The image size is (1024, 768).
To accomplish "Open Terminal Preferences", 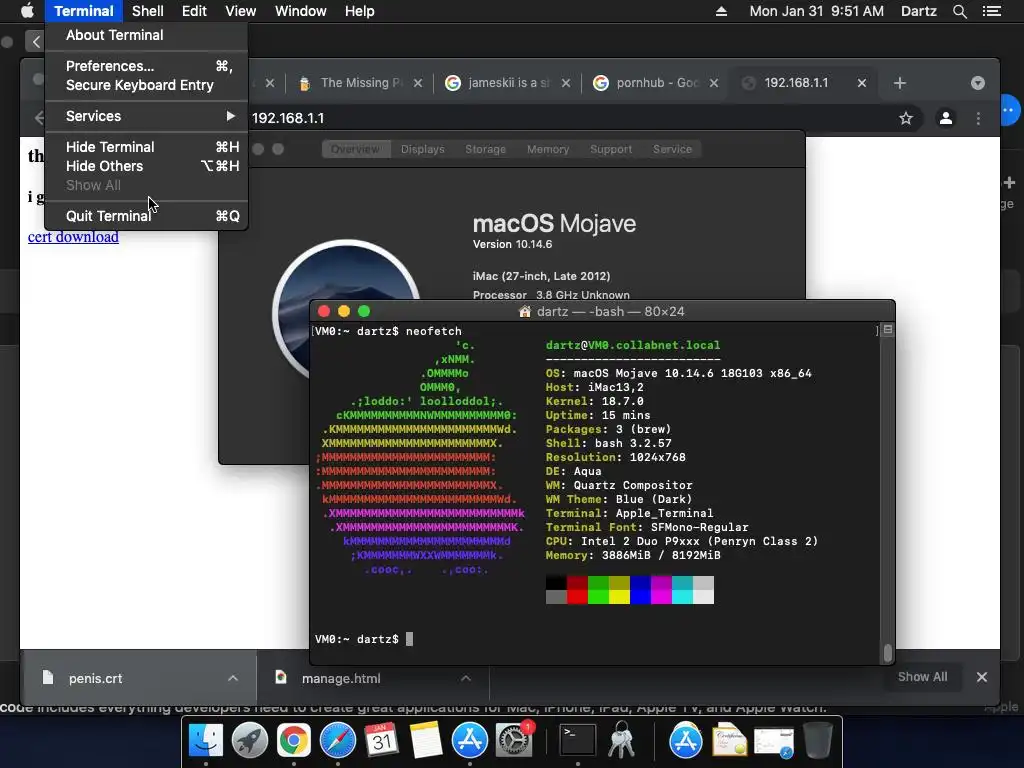I will click(x=147, y=66).
